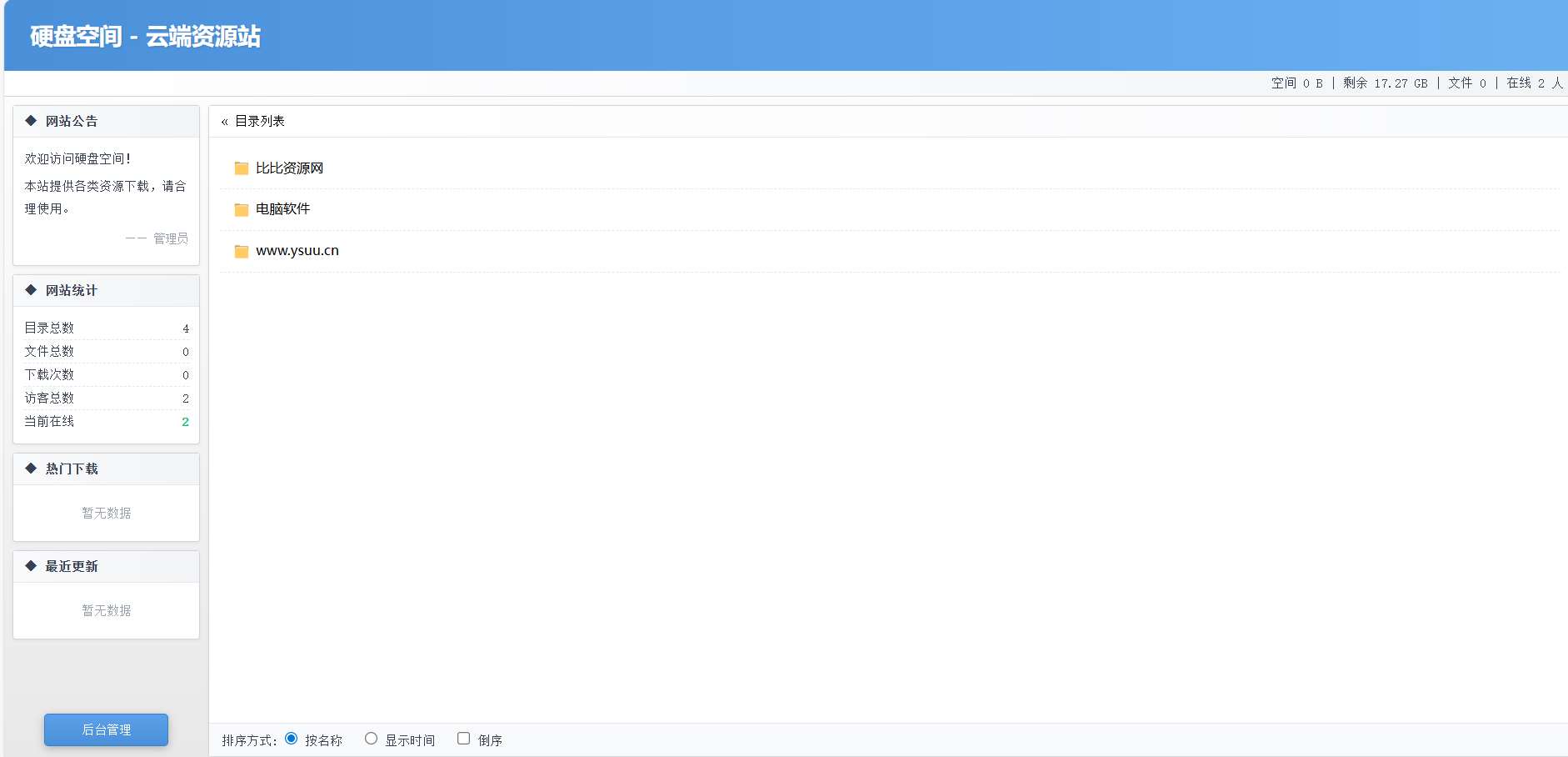
Task: Click the folder icon next to www.ysuu.cn
Action: [x=242, y=251]
